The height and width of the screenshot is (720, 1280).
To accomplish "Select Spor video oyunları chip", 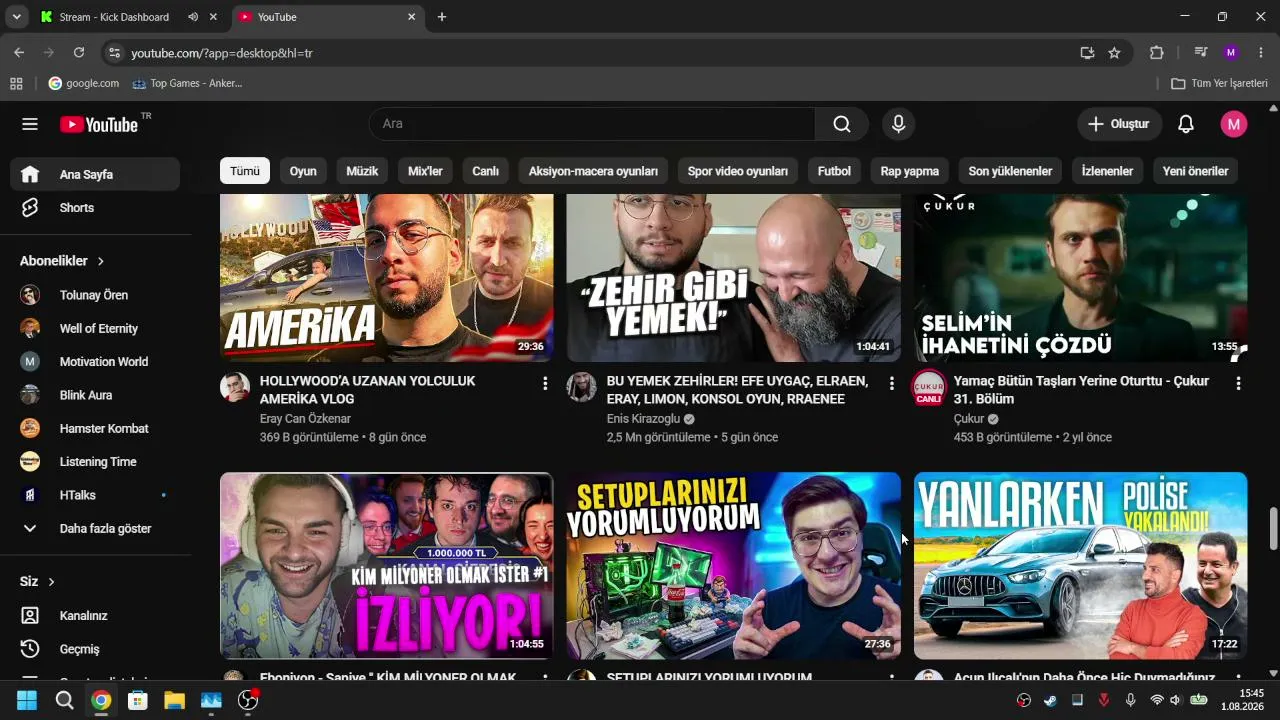I will coord(738,171).
